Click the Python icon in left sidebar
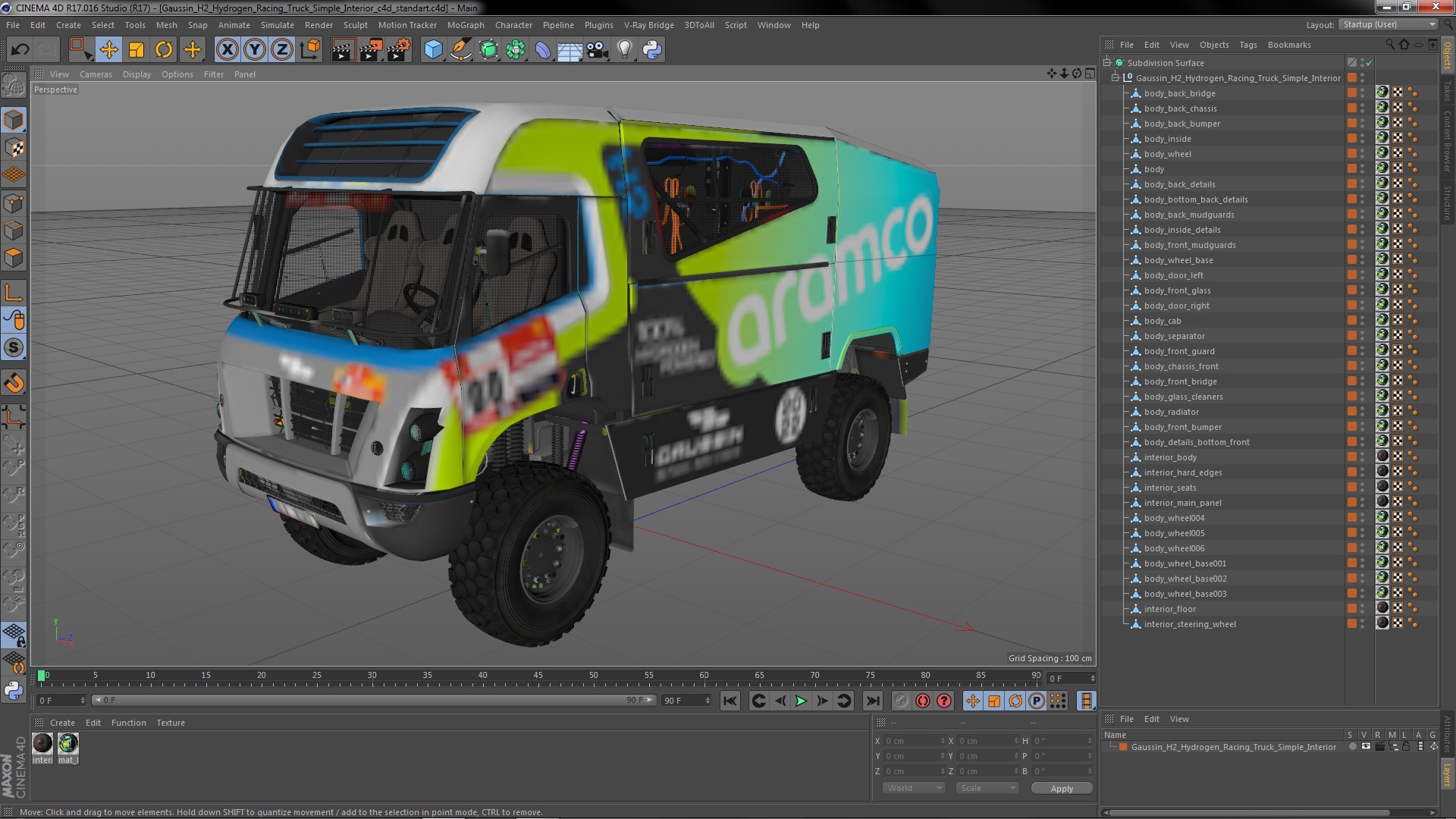Image resolution: width=1456 pixels, height=819 pixels. (14, 690)
